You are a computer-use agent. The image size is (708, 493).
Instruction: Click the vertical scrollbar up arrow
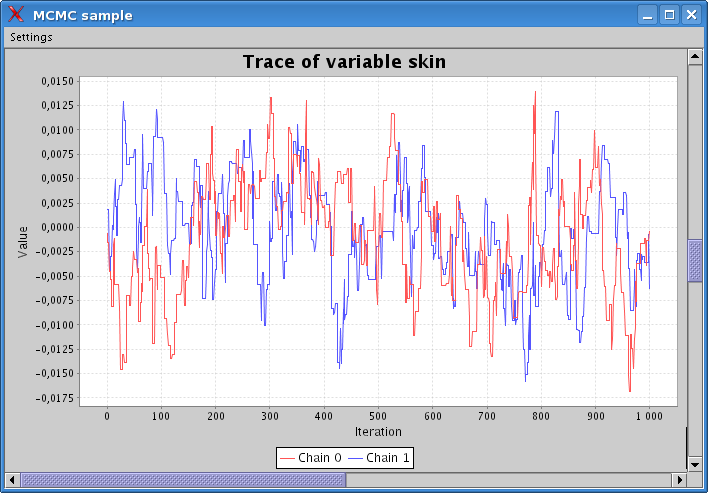[x=694, y=57]
